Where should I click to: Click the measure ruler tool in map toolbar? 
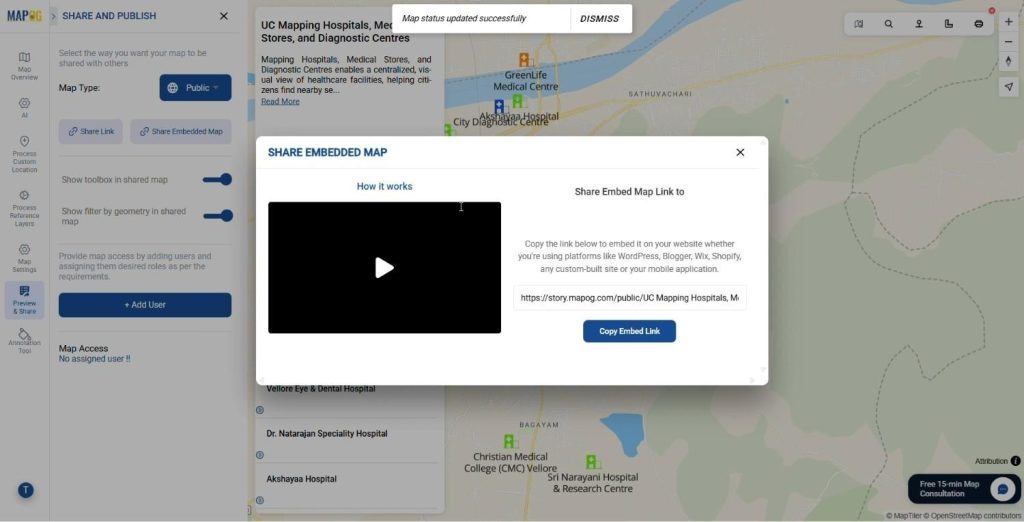(948, 24)
